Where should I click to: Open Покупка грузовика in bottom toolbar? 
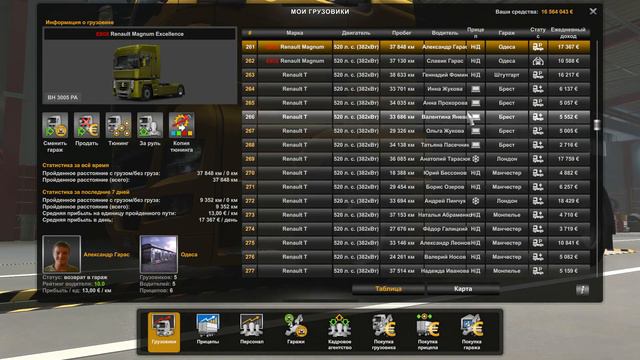384,332
